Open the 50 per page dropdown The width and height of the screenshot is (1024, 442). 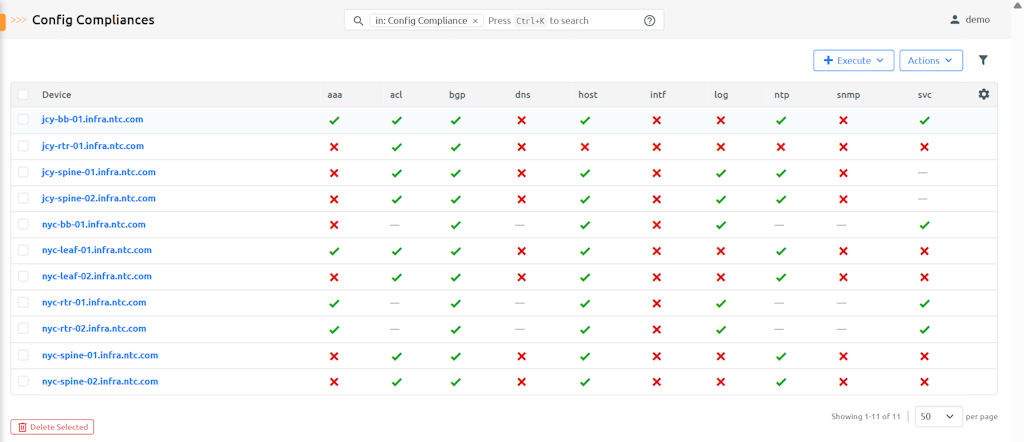tap(938, 416)
